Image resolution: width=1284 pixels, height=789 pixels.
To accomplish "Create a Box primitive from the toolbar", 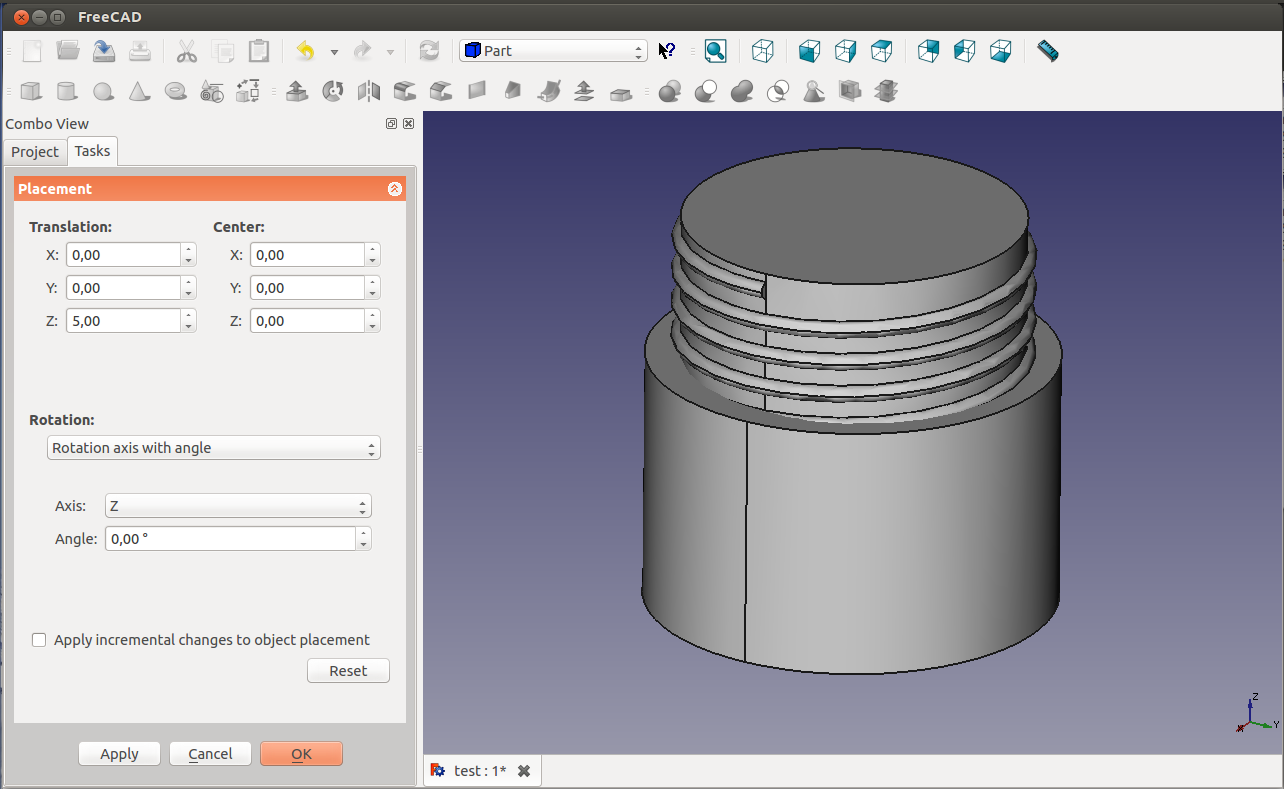I will coord(31,92).
